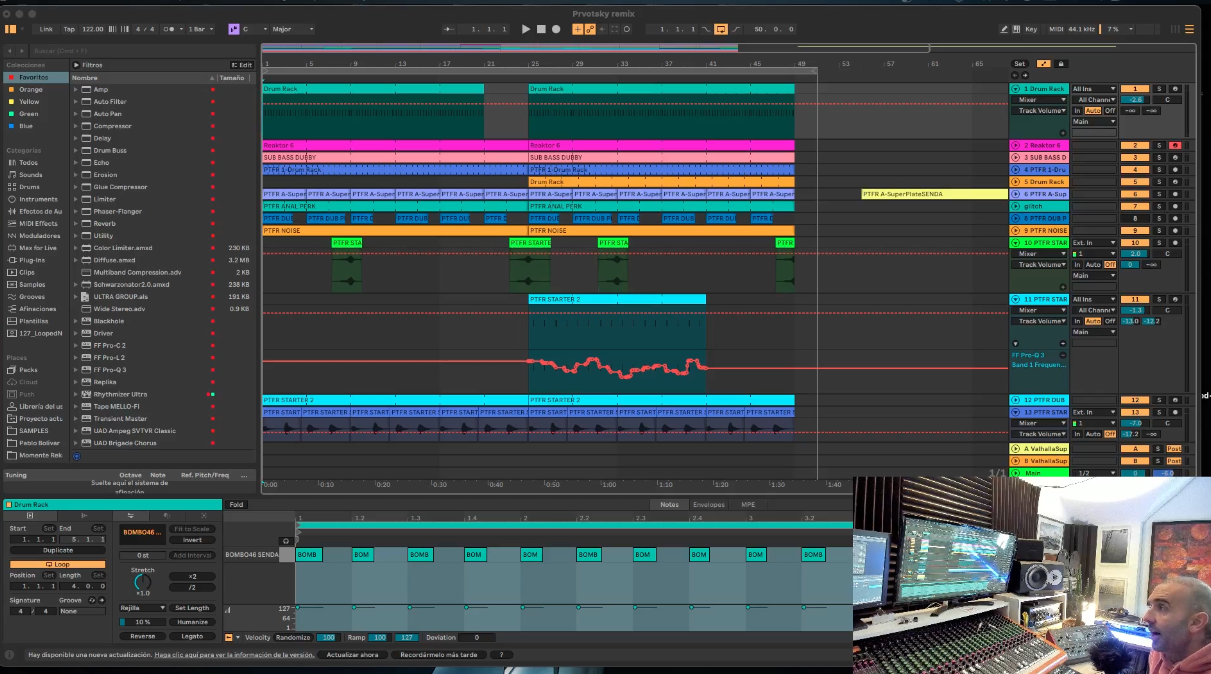Toggle the arrangement Loop switch
This screenshot has height=674, width=1211.
click(721, 29)
